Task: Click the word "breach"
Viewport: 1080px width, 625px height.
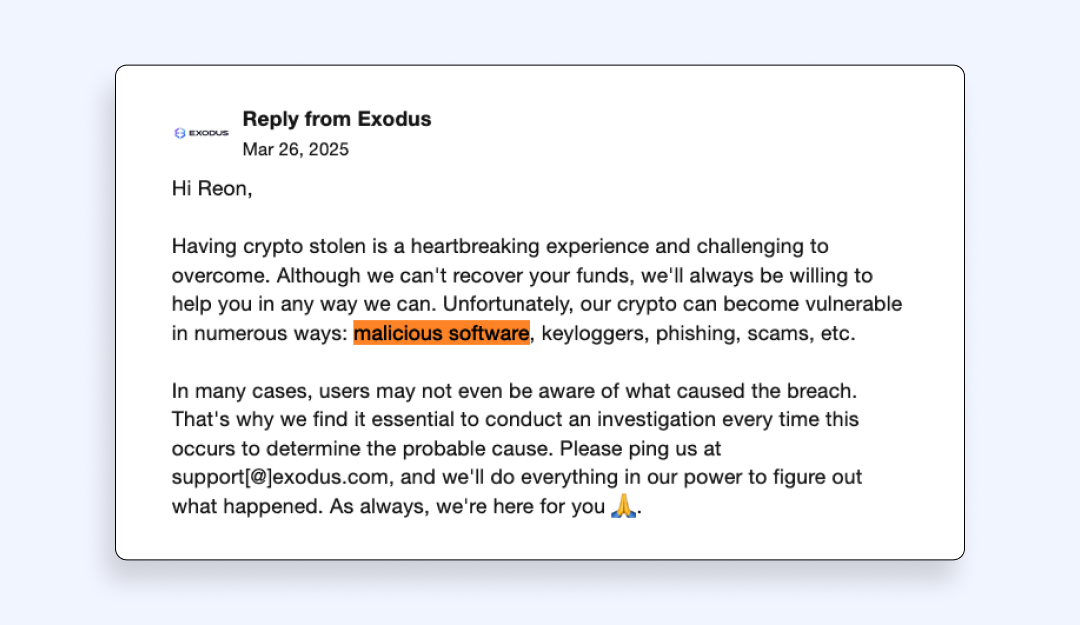Action: 822,390
